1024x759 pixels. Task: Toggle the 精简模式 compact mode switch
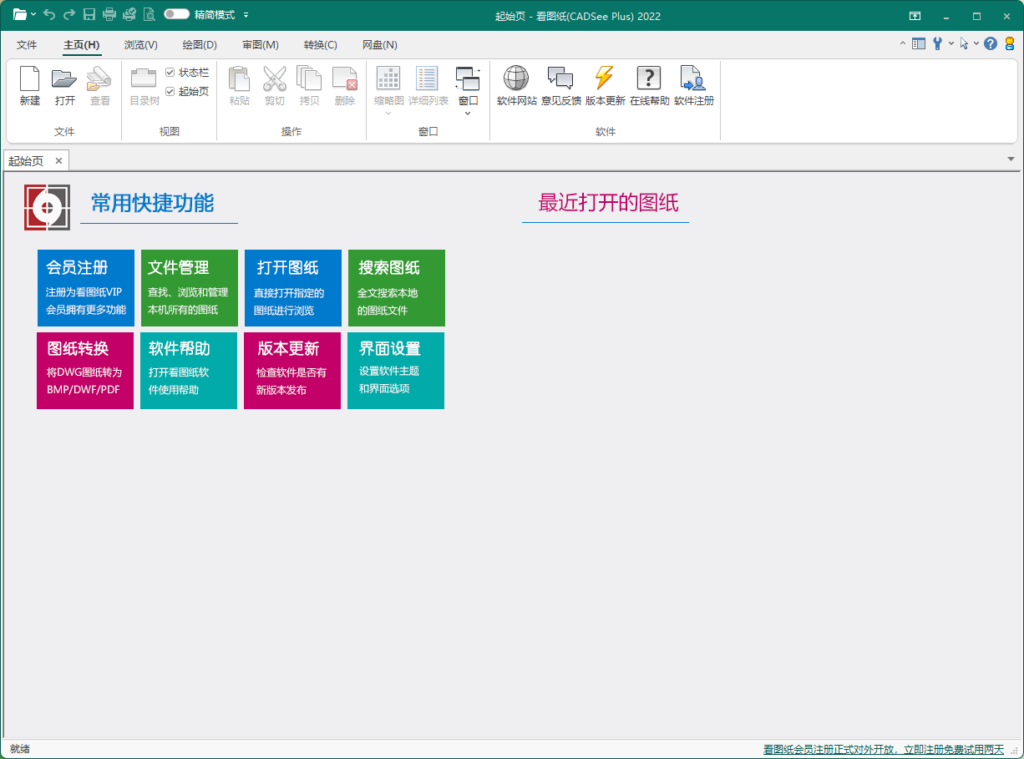(176, 14)
